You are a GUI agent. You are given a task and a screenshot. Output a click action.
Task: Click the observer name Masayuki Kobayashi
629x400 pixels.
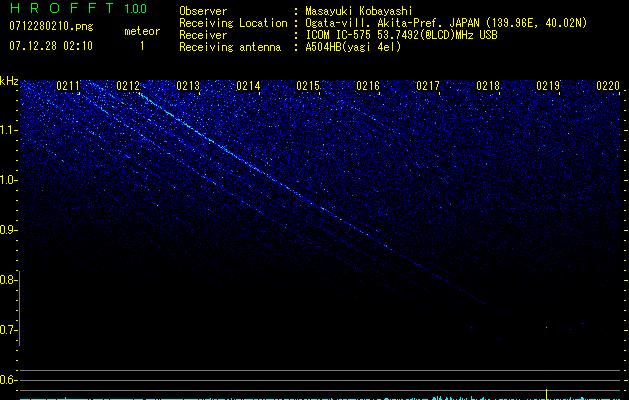[x=358, y=11]
